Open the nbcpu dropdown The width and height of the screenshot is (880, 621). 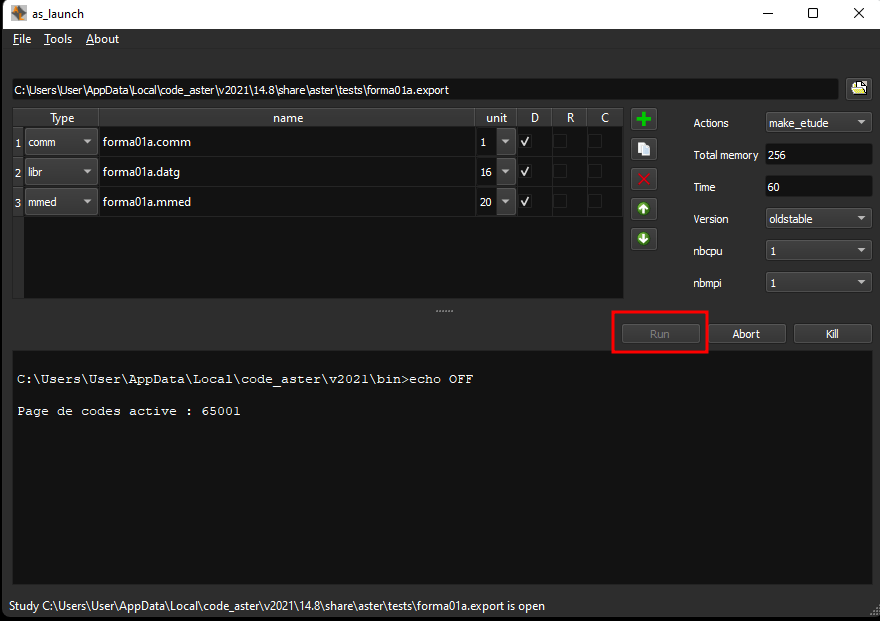[x=818, y=251]
